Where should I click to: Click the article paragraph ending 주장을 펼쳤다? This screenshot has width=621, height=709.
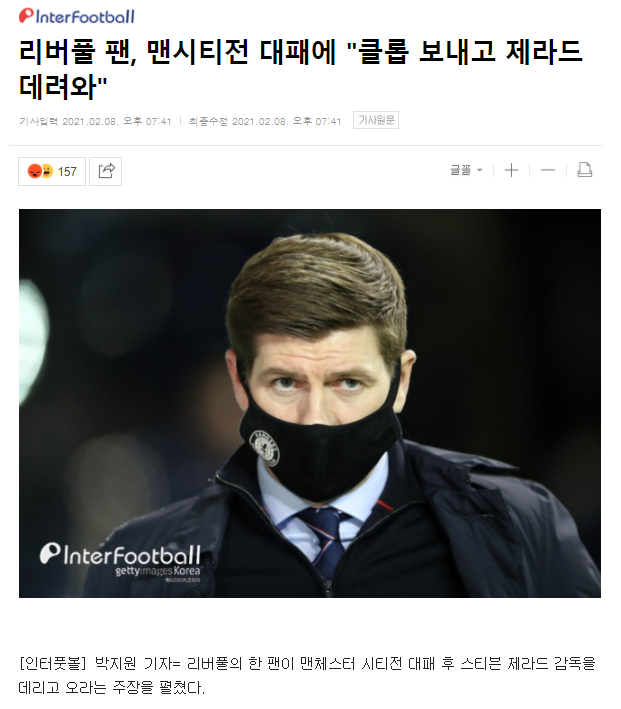307,676
